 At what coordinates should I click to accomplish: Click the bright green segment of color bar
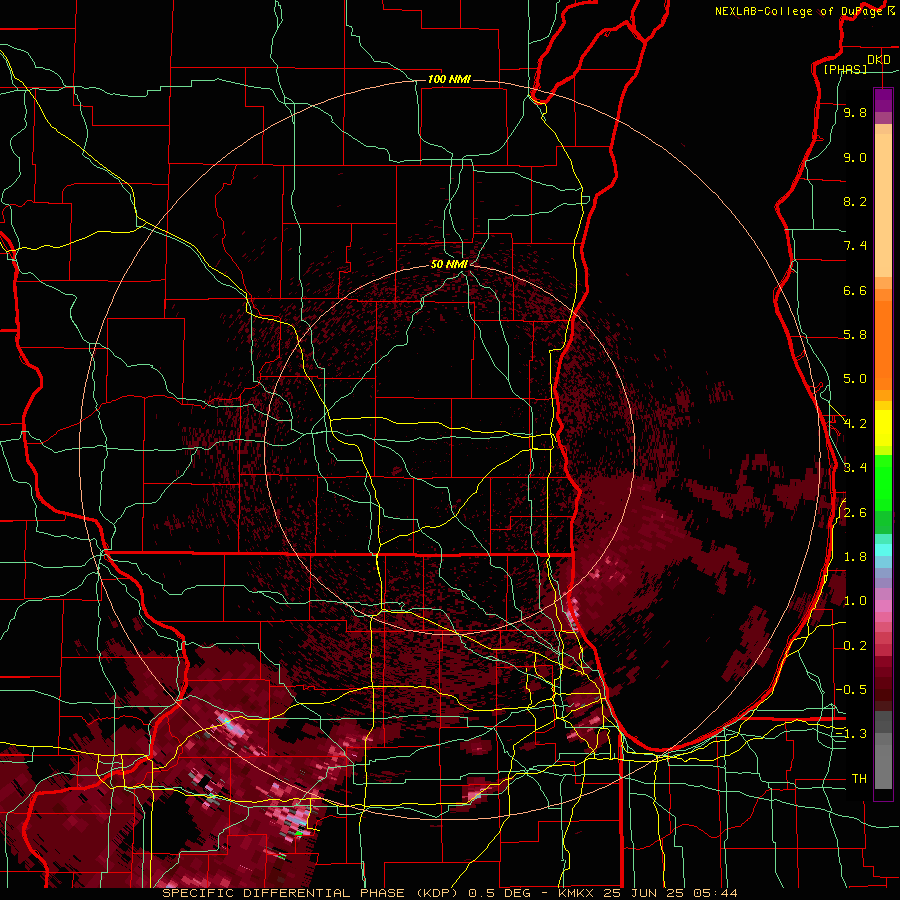[x=883, y=482]
